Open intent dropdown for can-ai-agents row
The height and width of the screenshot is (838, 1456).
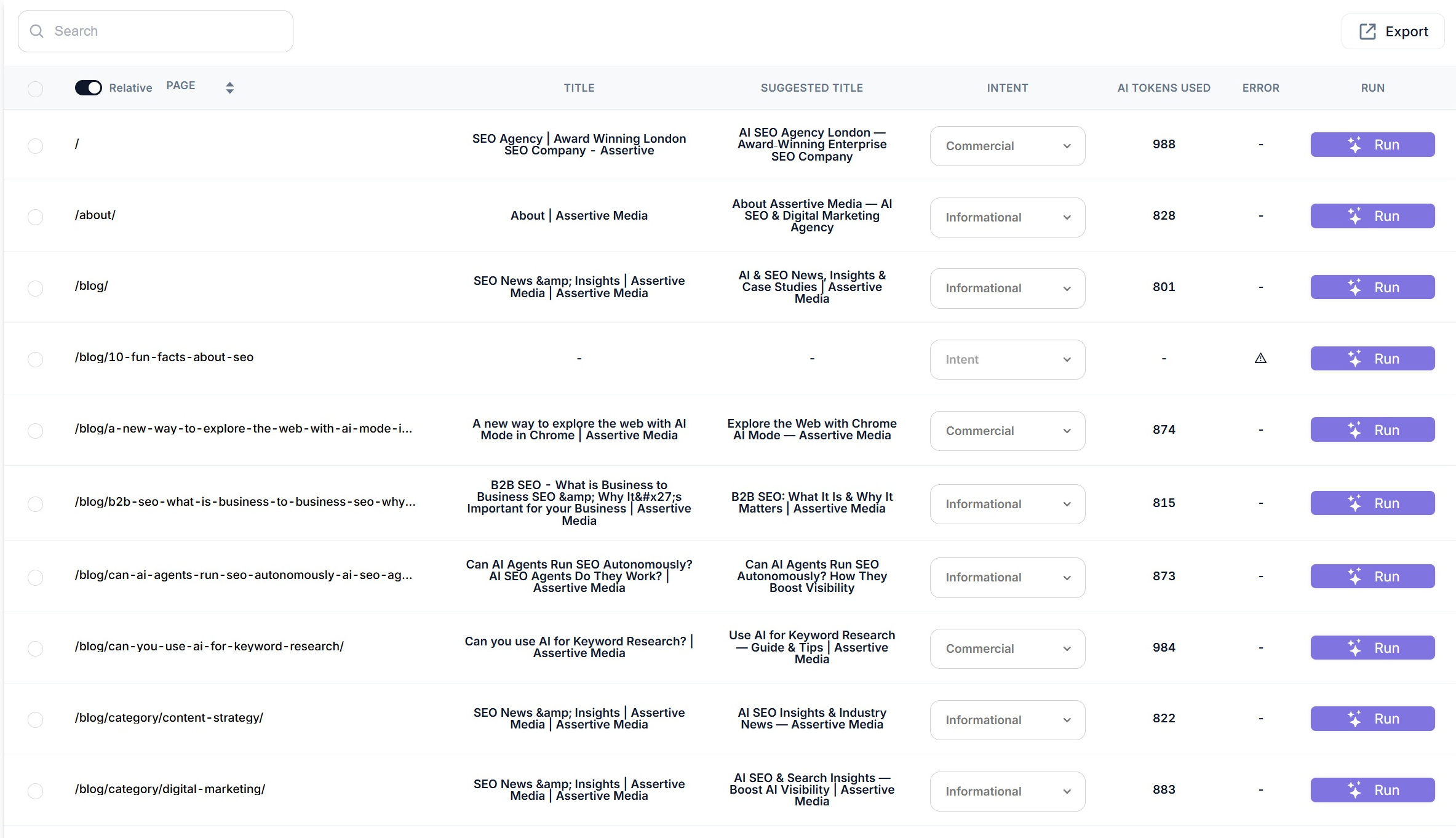pyautogui.click(x=1008, y=577)
